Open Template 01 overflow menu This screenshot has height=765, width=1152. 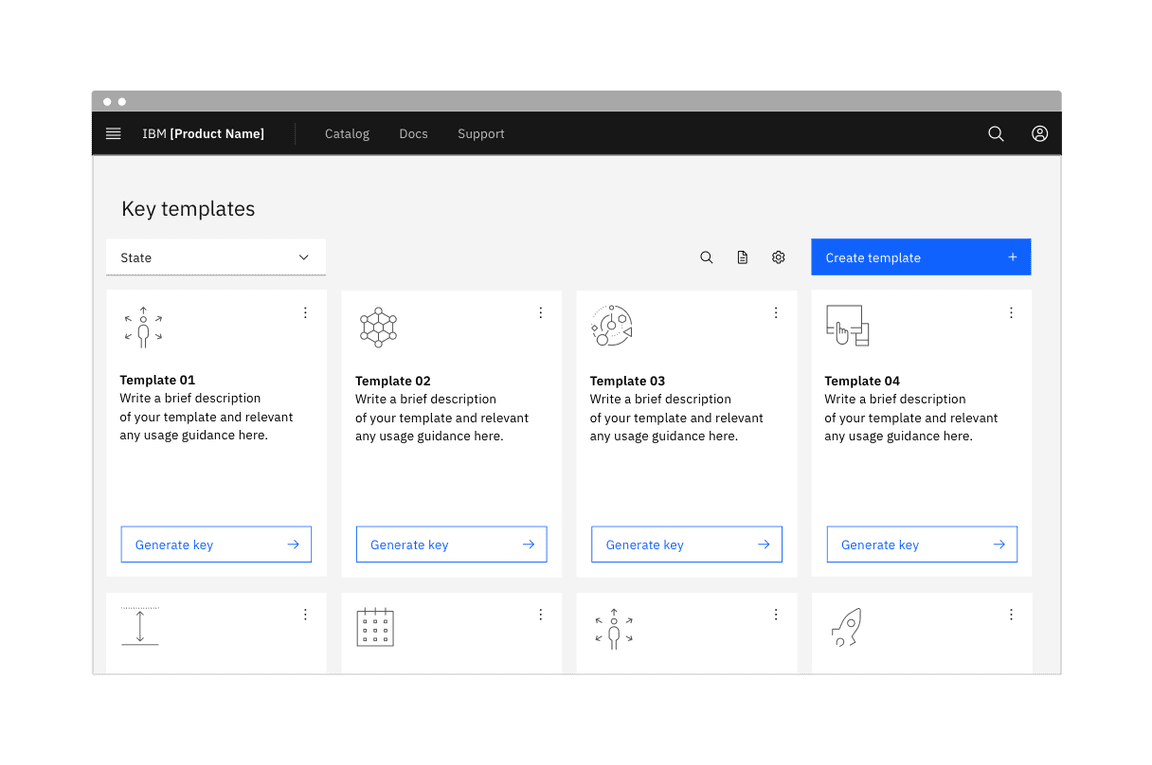point(305,313)
